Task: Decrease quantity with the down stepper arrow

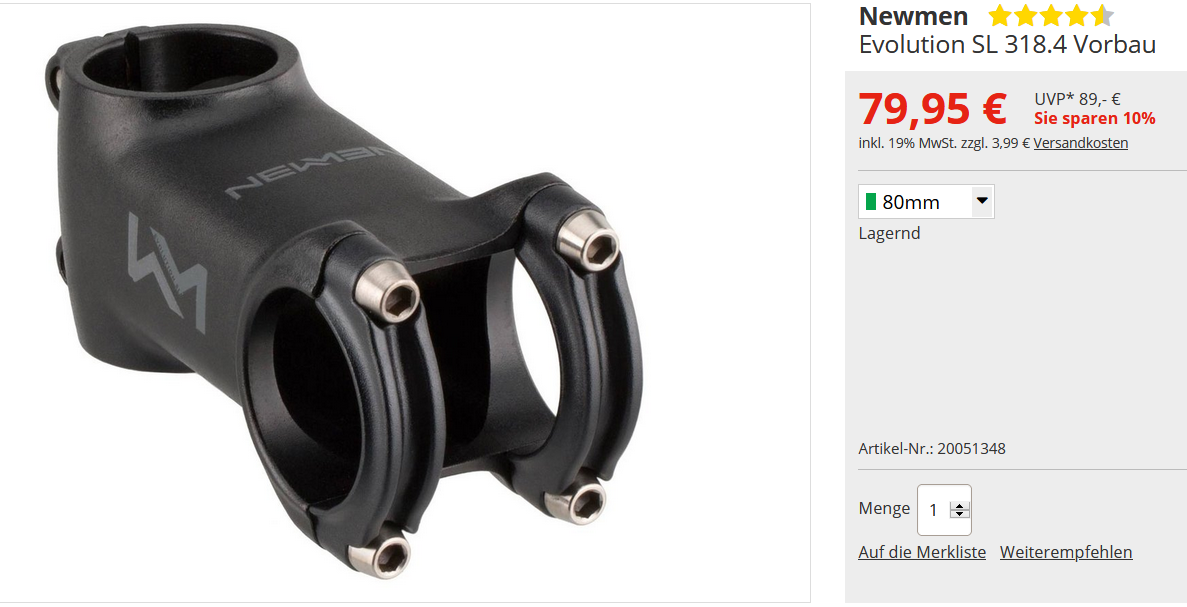Action: pos(960,514)
